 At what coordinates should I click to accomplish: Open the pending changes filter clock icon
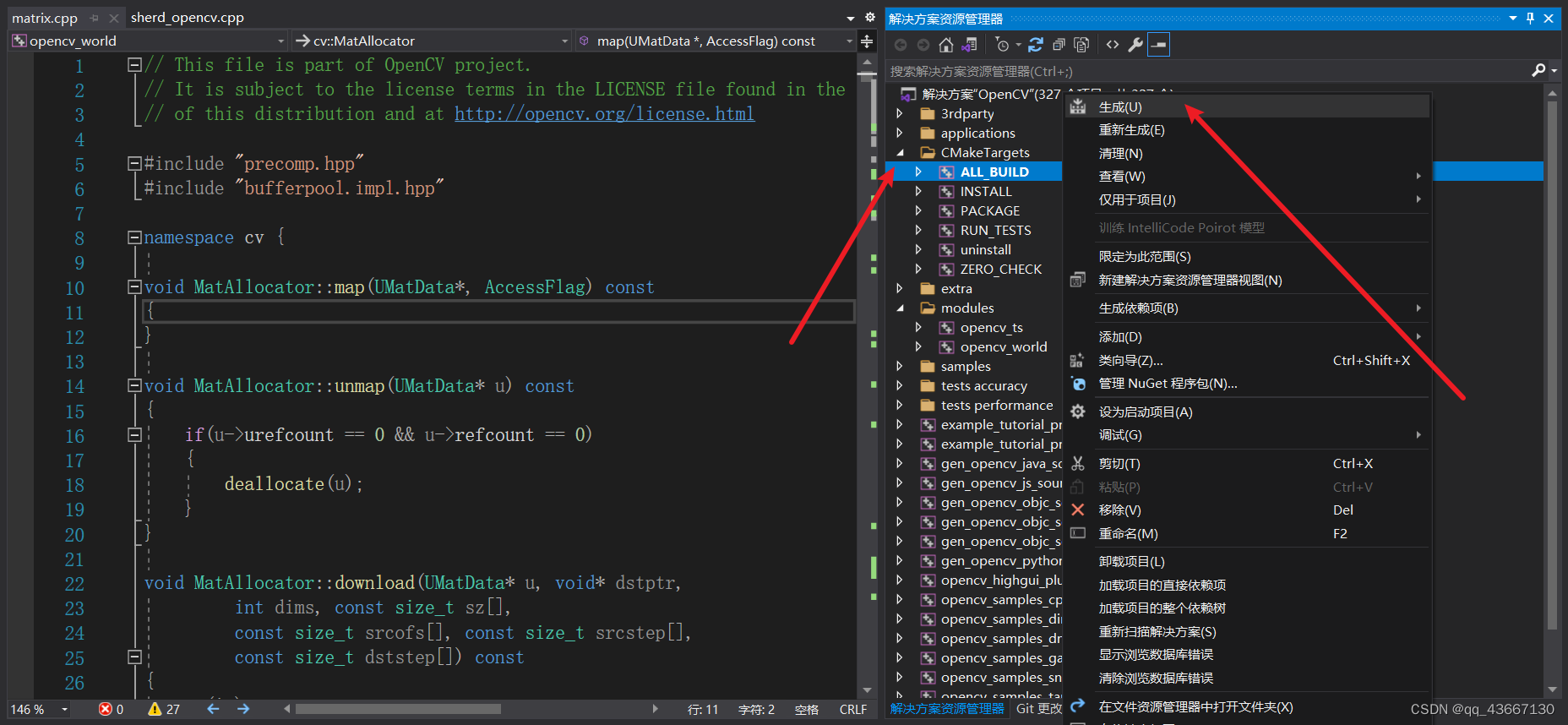1003,45
